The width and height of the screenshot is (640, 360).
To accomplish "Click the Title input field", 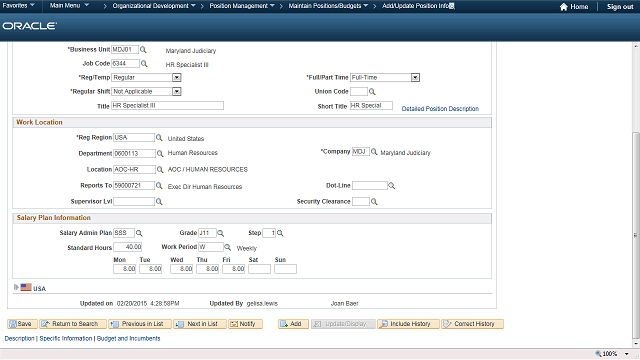I will tap(167, 106).
